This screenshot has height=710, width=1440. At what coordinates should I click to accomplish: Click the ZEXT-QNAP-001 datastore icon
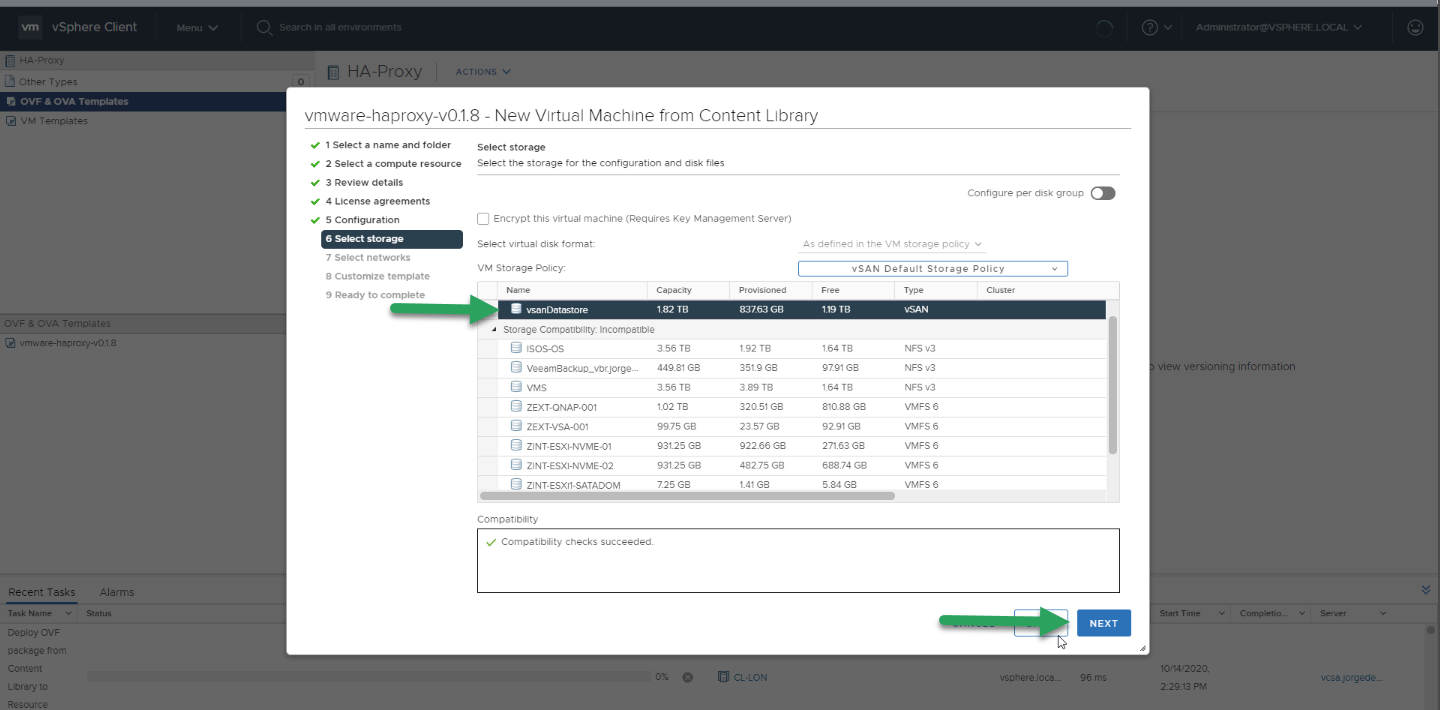pyautogui.click(x=516, y=406)
